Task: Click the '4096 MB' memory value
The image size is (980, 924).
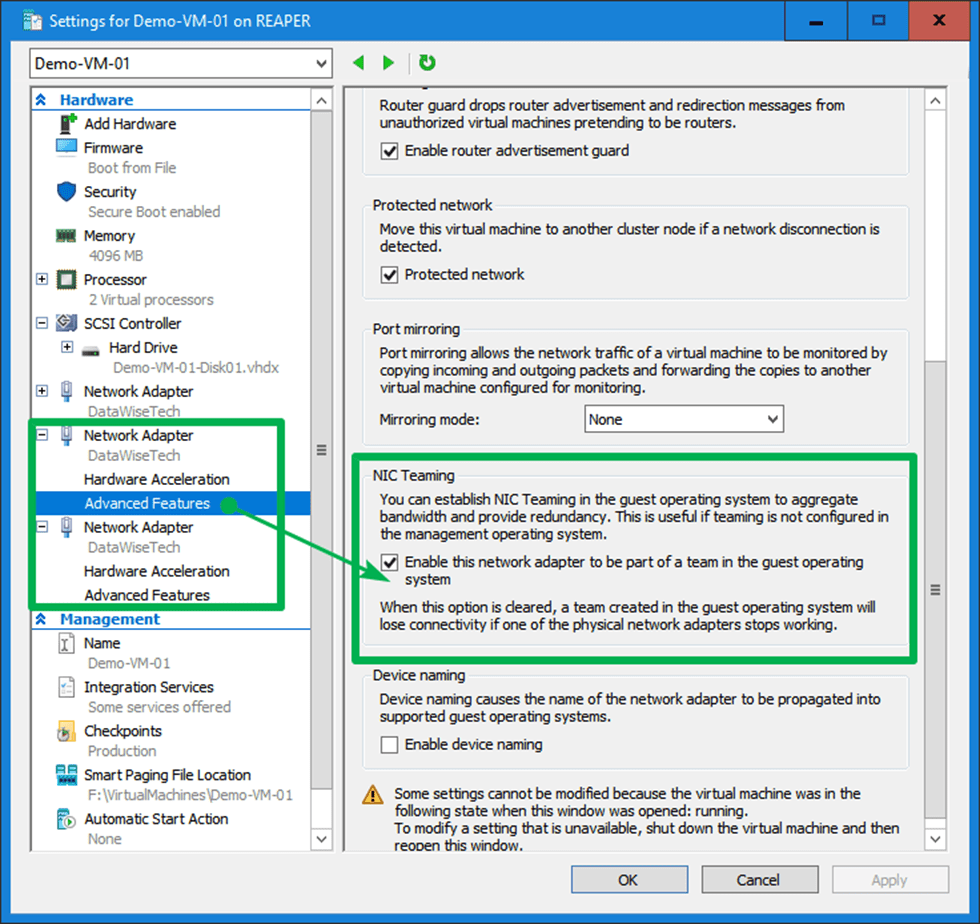Action: [x=116, y=256]
